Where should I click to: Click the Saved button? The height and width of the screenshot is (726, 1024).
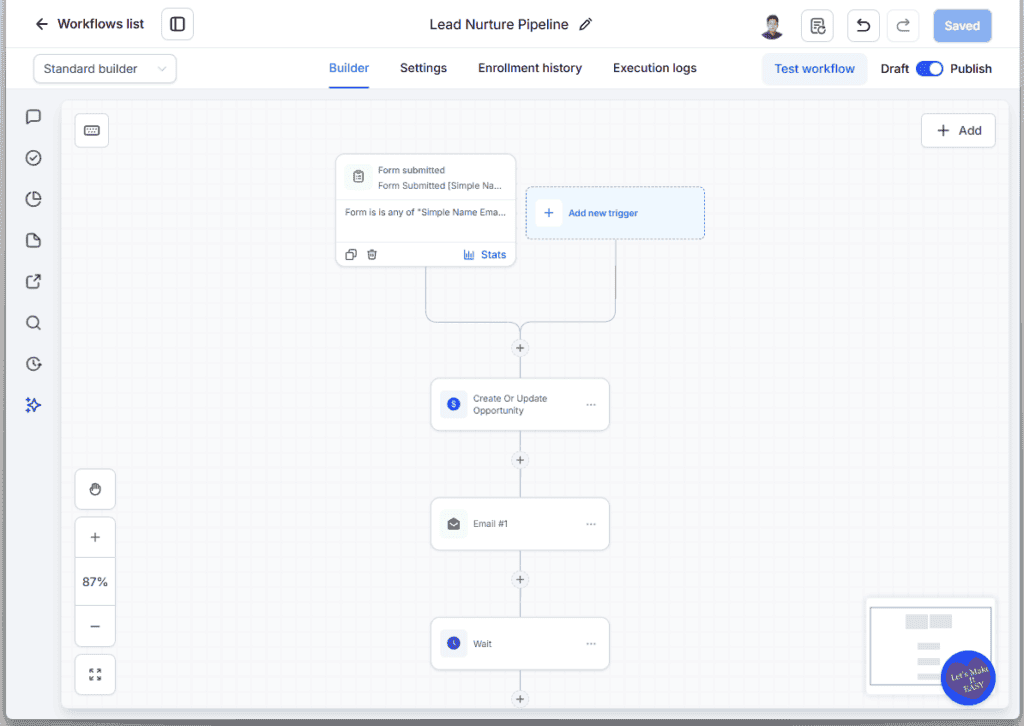tap(962, 26)
